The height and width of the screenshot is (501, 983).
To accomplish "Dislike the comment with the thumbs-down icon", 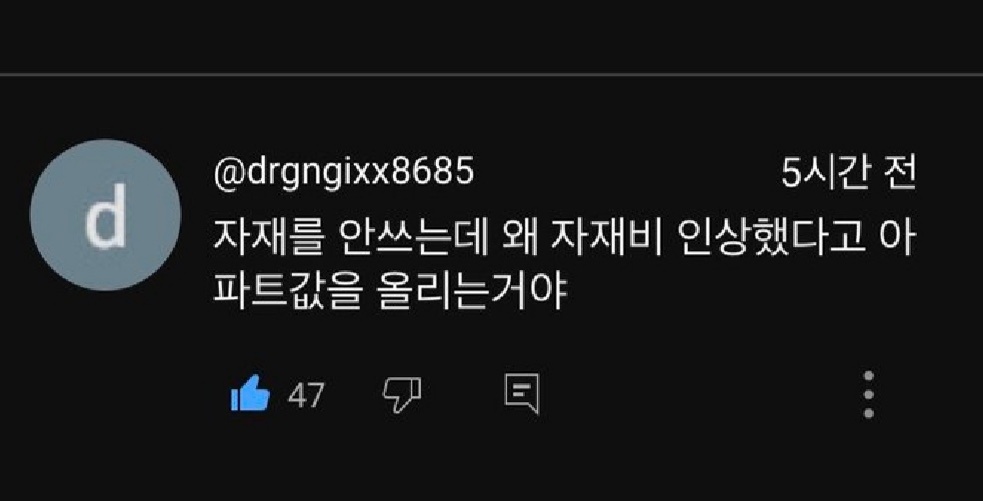I will click(x=401, y=395).
